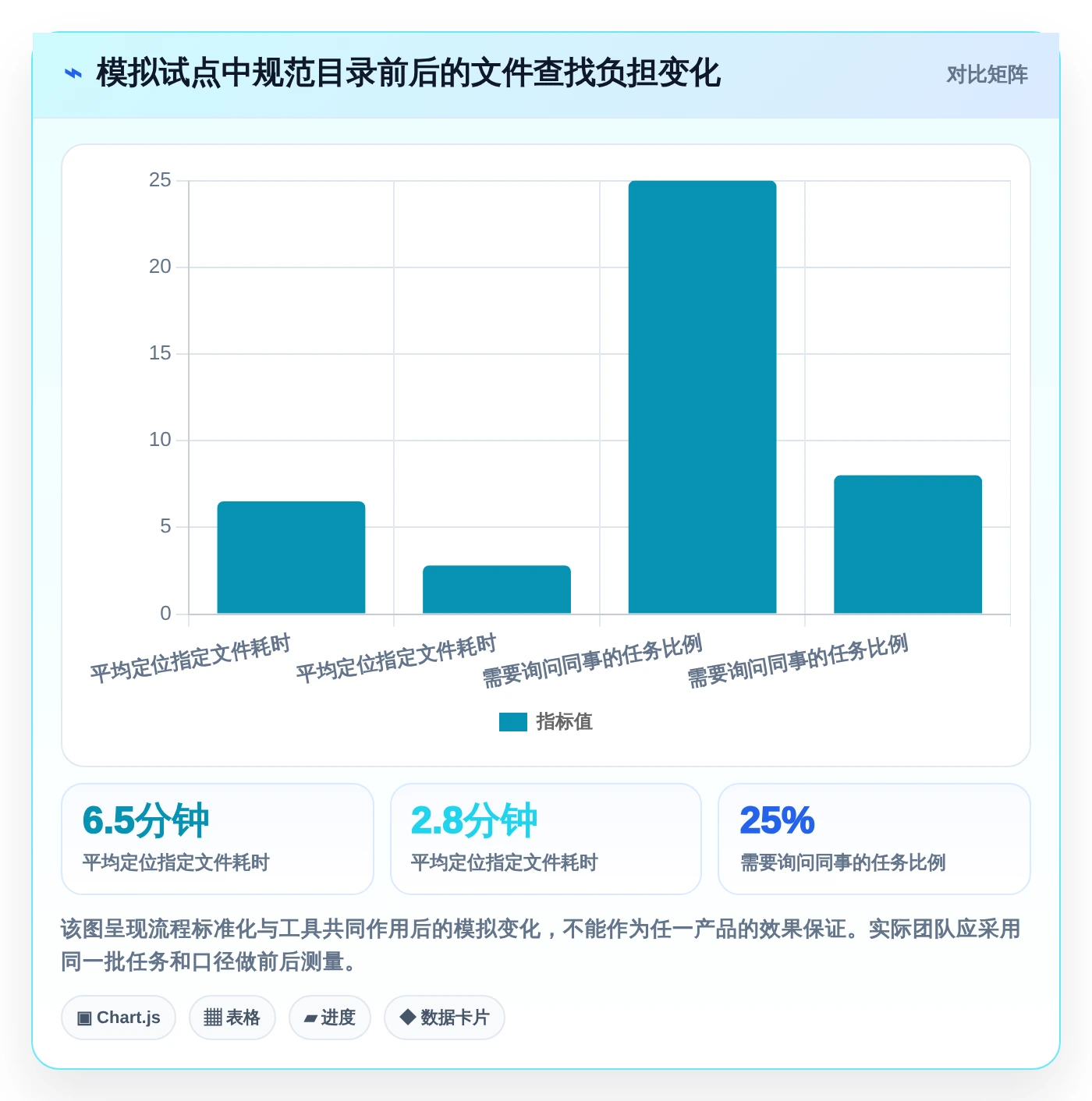Click the 指标值 legend label
The image size is (1092, 1101).
coord(564,722)
